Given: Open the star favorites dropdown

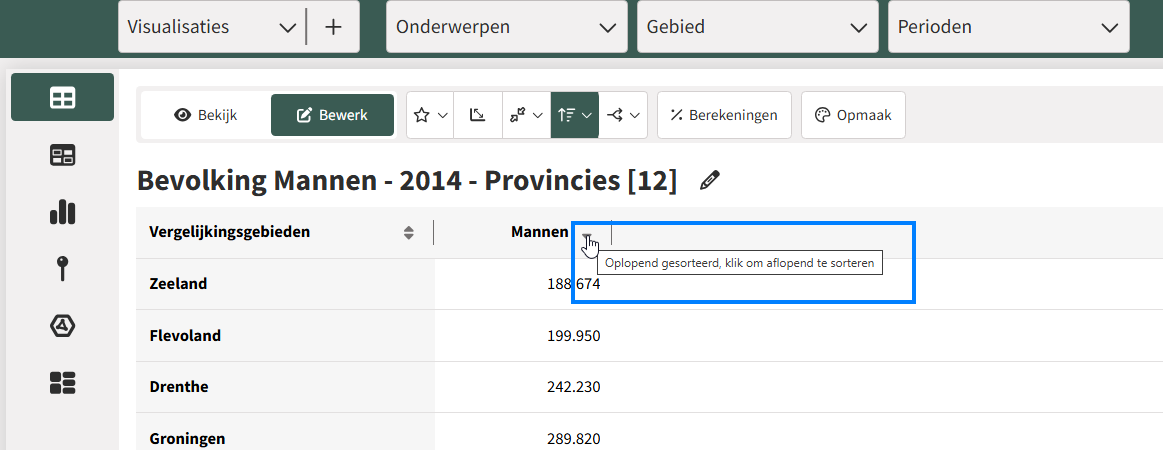Looking at the screenshot, I should click(430, 115).
